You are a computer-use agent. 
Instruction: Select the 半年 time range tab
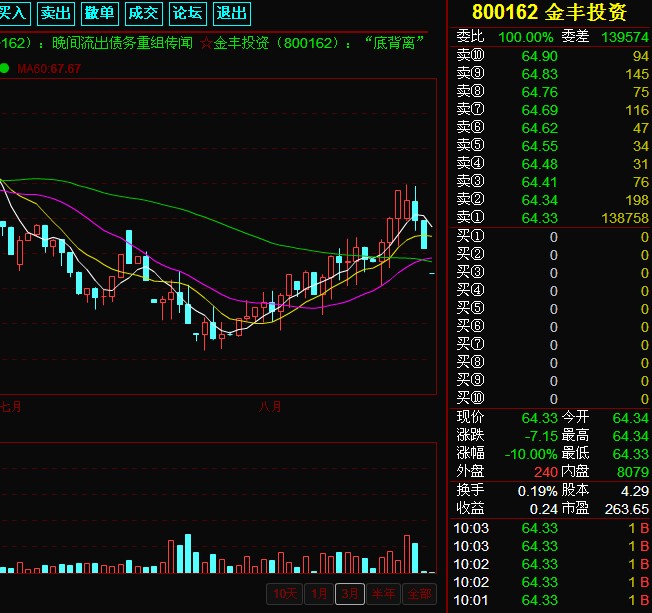point(383,593)
